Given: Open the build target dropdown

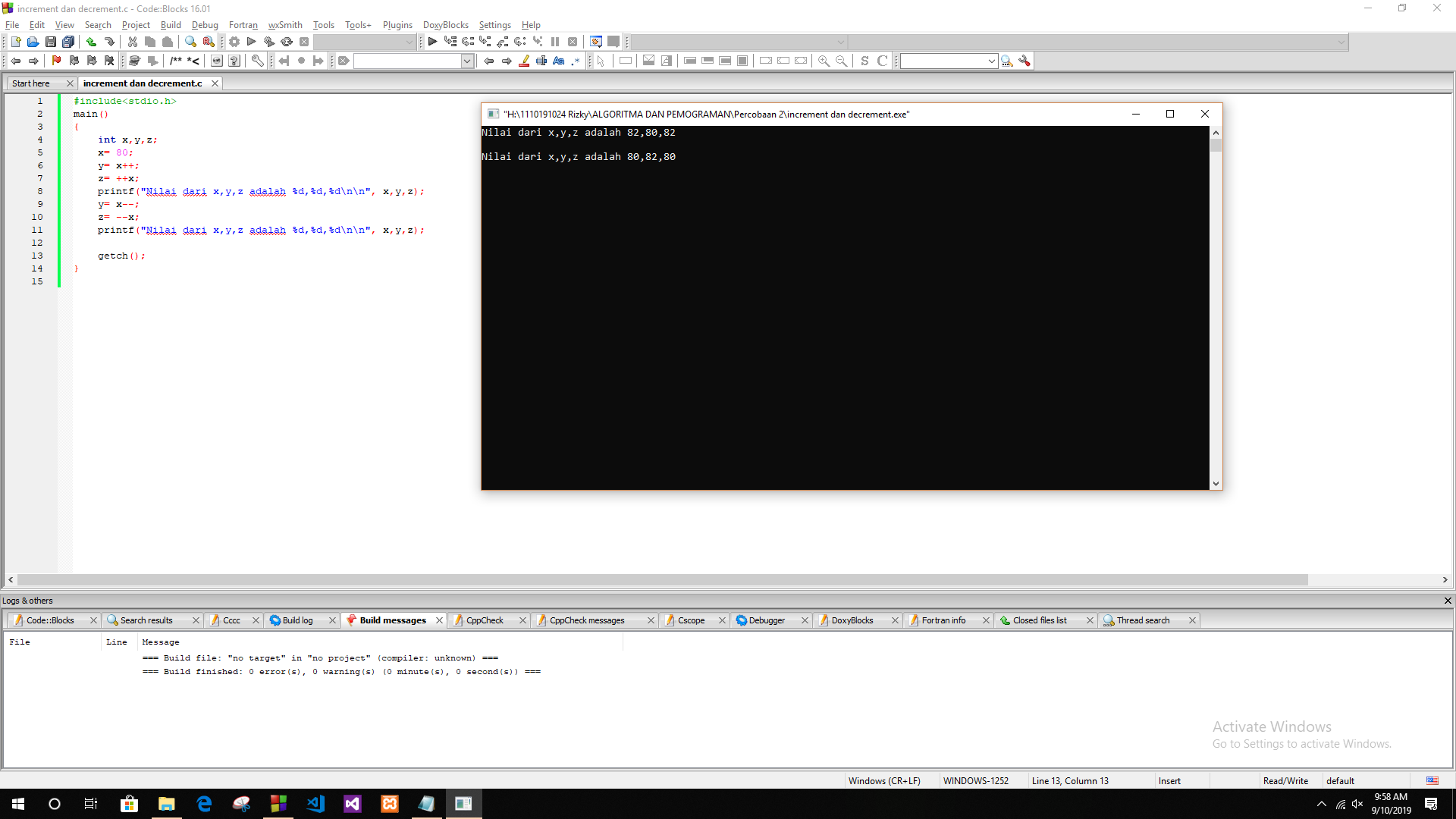Looking at the screenshot, I should [x=409, y=42].
